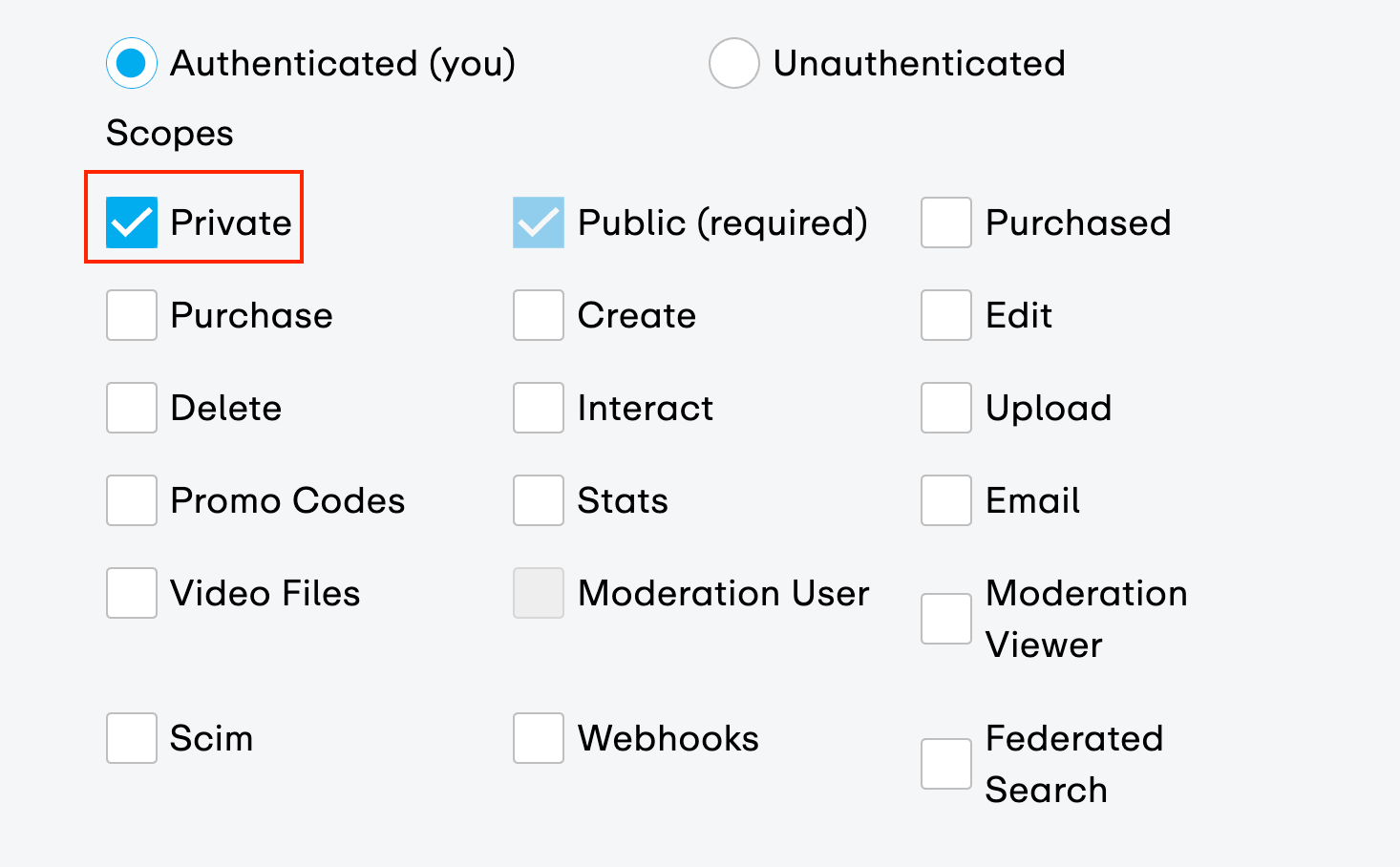Enable the Stats scope
Screen dimensions: 1400x867
click(538, 499)
